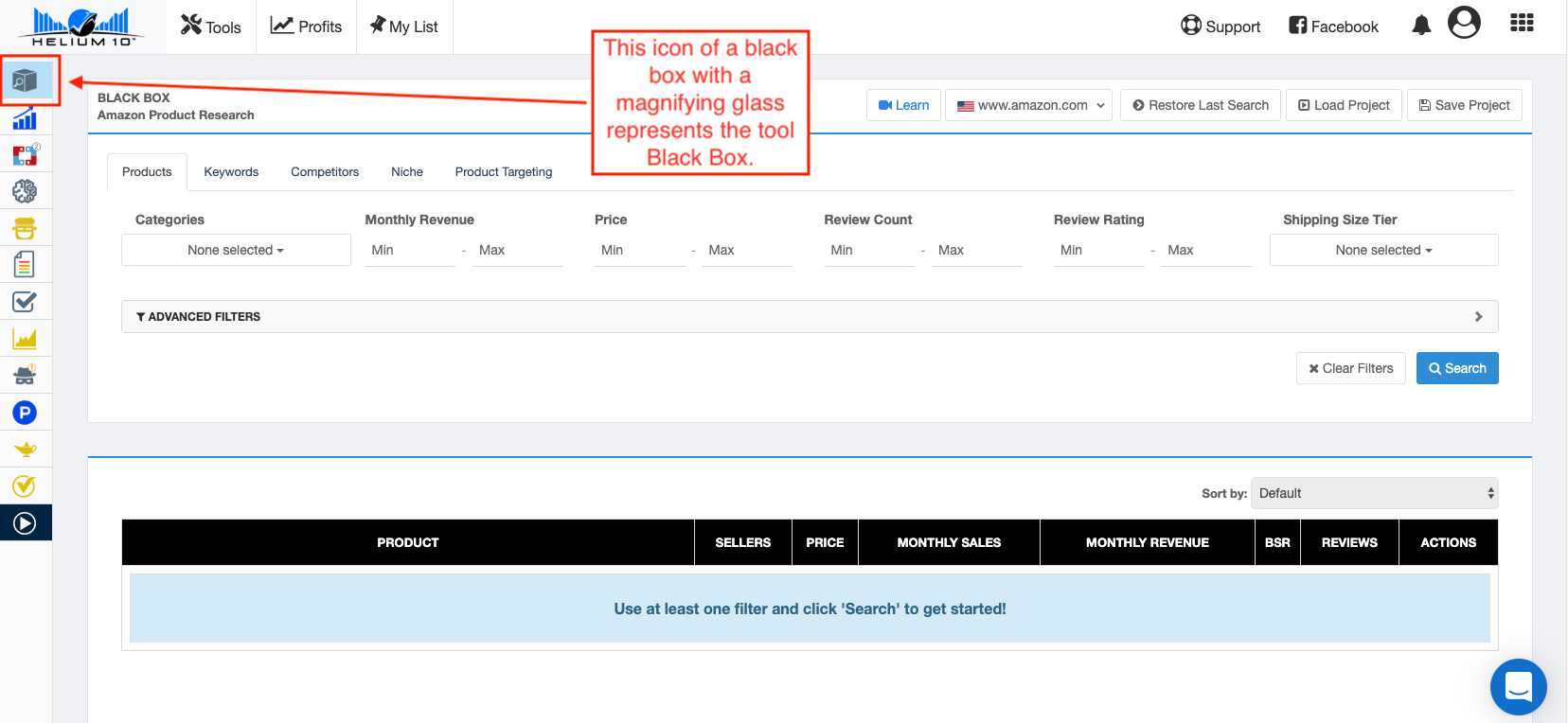Image resolution: width=1568 pixels, height=723 pixels.
Task: Click the blue circle P sidebar icon
Action: tap(25, 413)
